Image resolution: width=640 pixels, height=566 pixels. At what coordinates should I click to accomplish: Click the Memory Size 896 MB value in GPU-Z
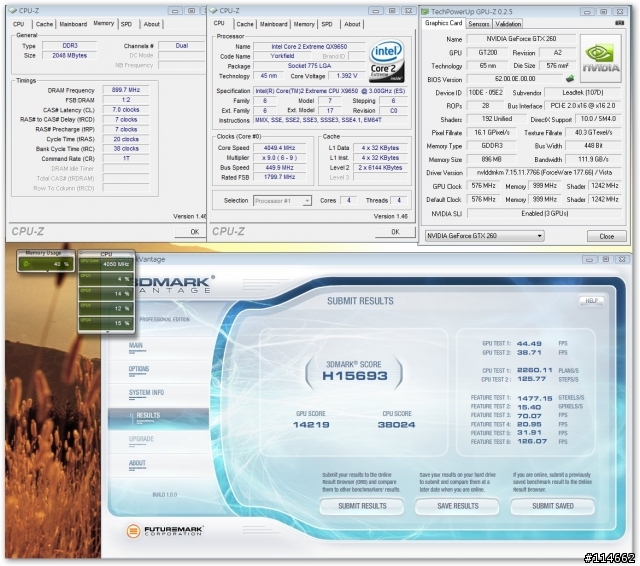tap(491, 160)
